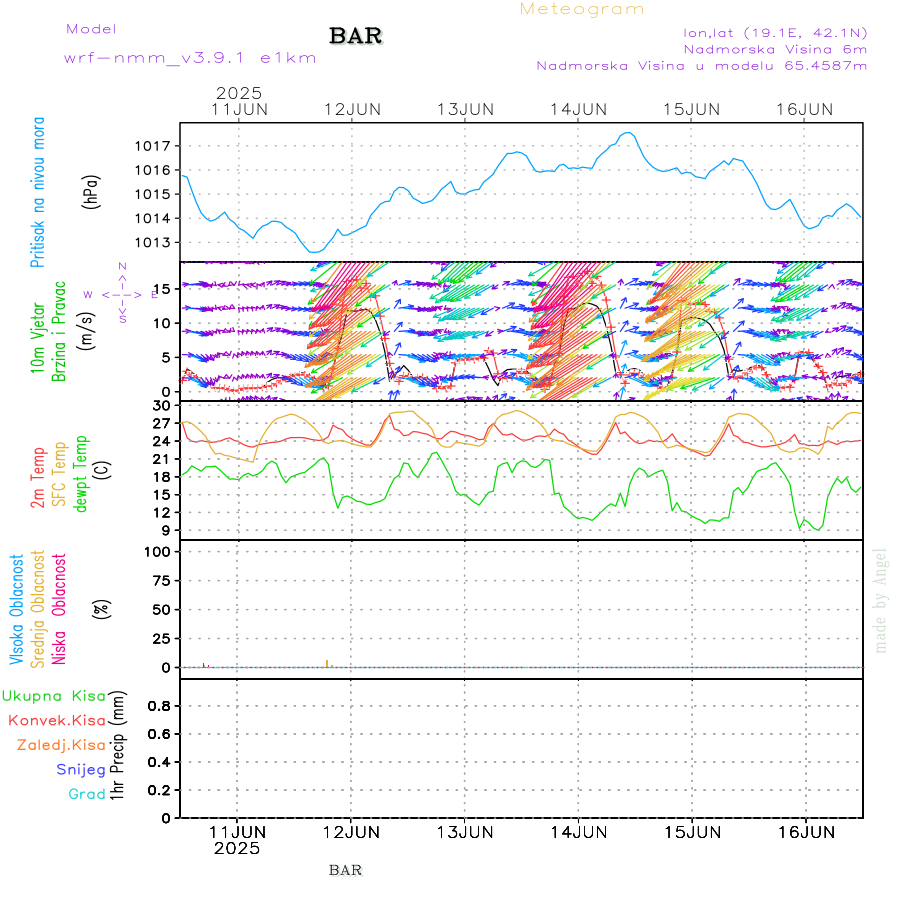Click the "2025" year label below the precipitation chart

237,848
